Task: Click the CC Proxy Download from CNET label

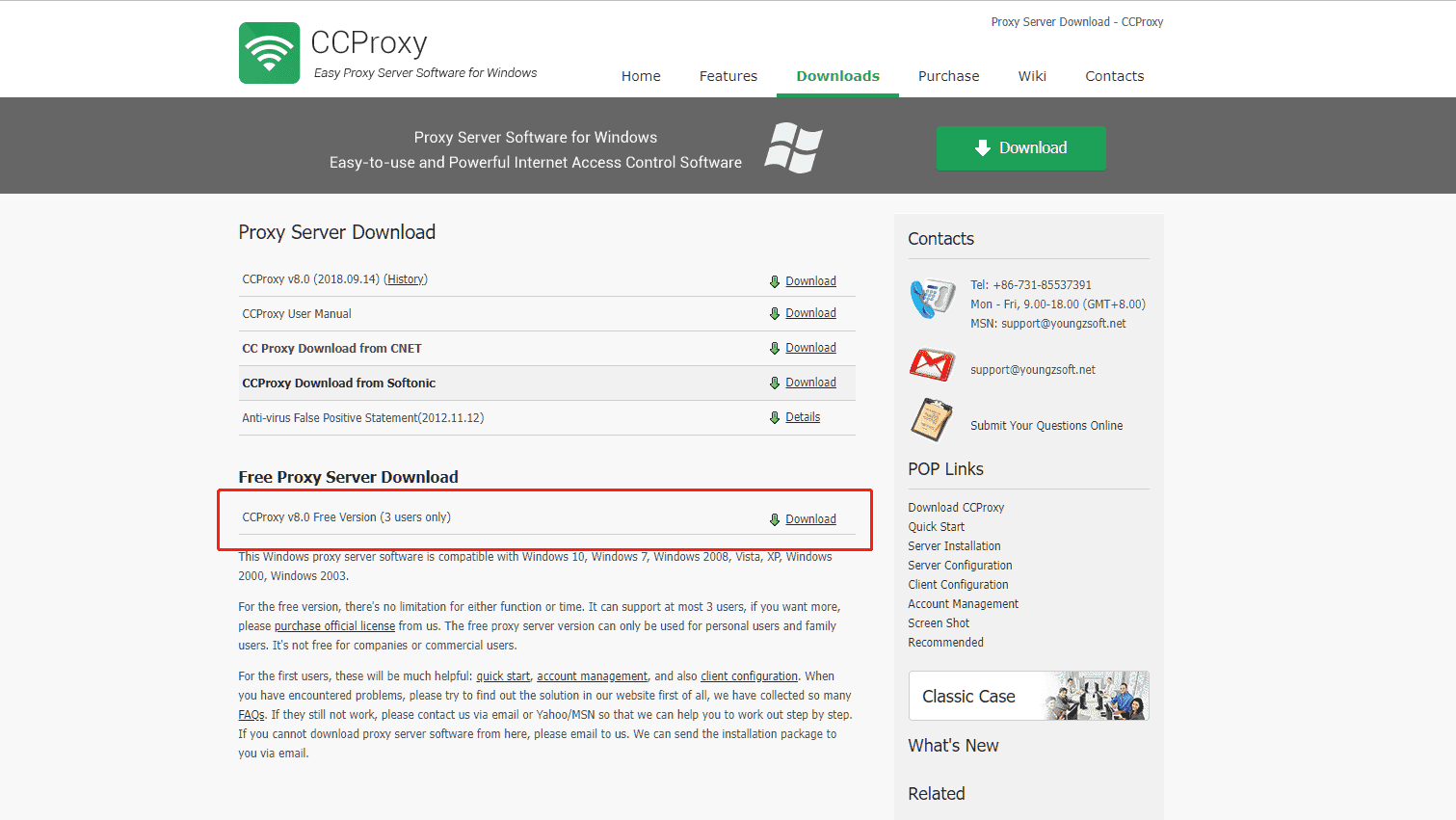Action: (x=331, y=349)
